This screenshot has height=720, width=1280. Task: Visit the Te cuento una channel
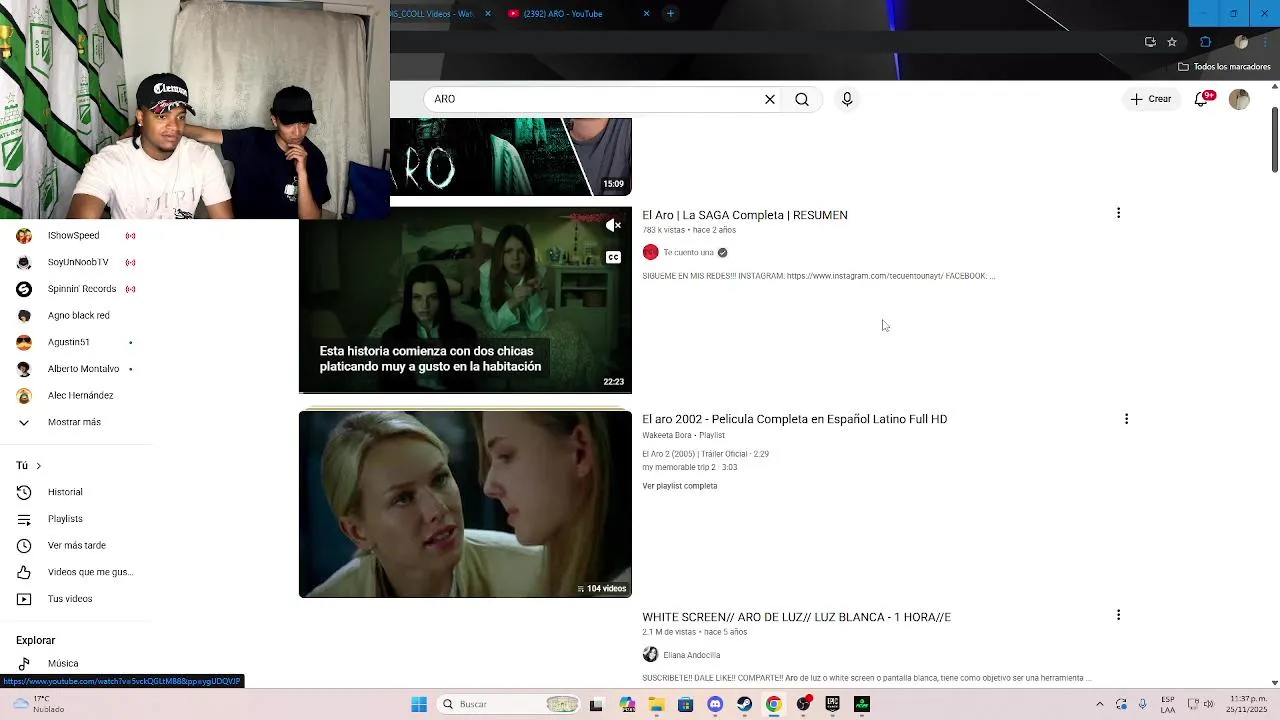[689, 252]
